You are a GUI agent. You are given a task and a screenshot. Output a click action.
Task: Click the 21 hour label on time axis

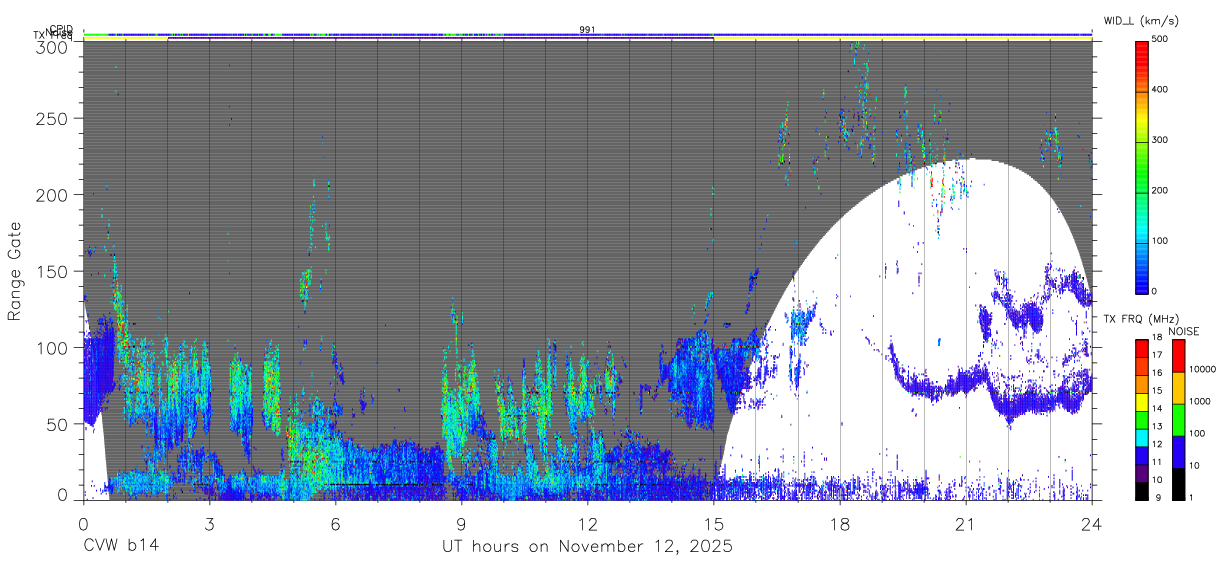coord(966,523)
